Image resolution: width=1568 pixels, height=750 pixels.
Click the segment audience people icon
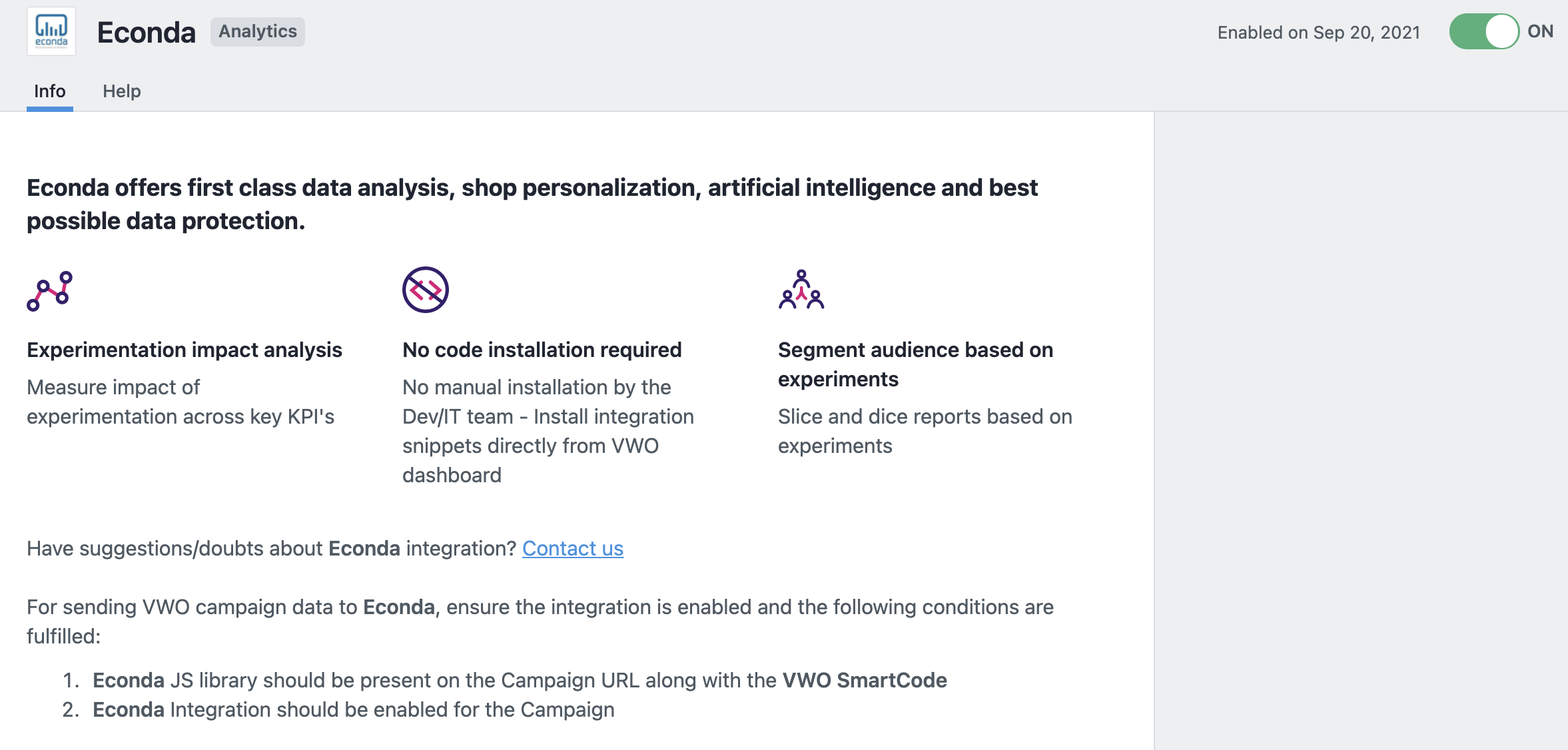pyautogui.click(x=801, y=290)
